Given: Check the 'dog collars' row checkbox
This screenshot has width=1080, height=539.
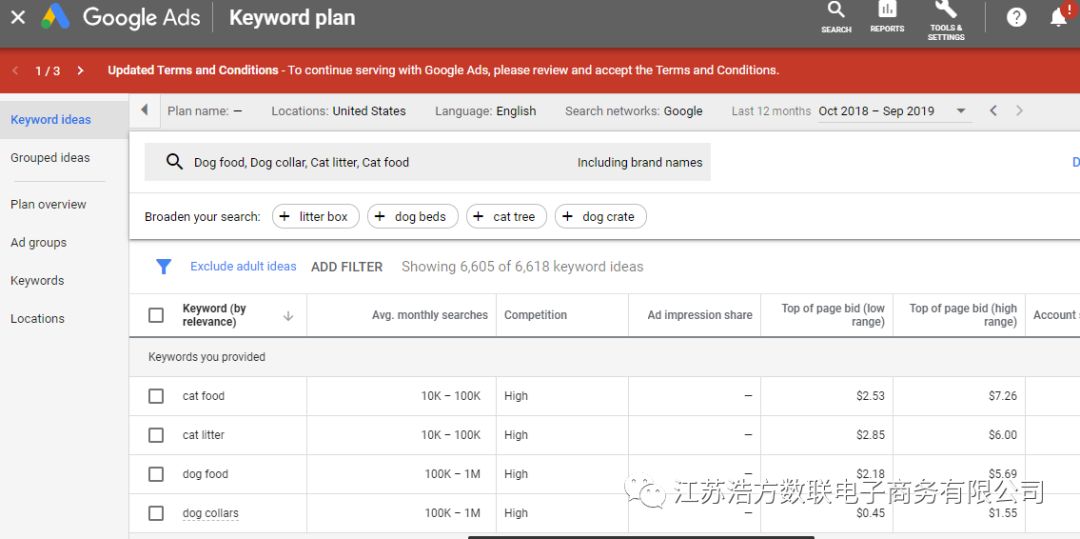Looking at the screenshot, I should [156, 513].
